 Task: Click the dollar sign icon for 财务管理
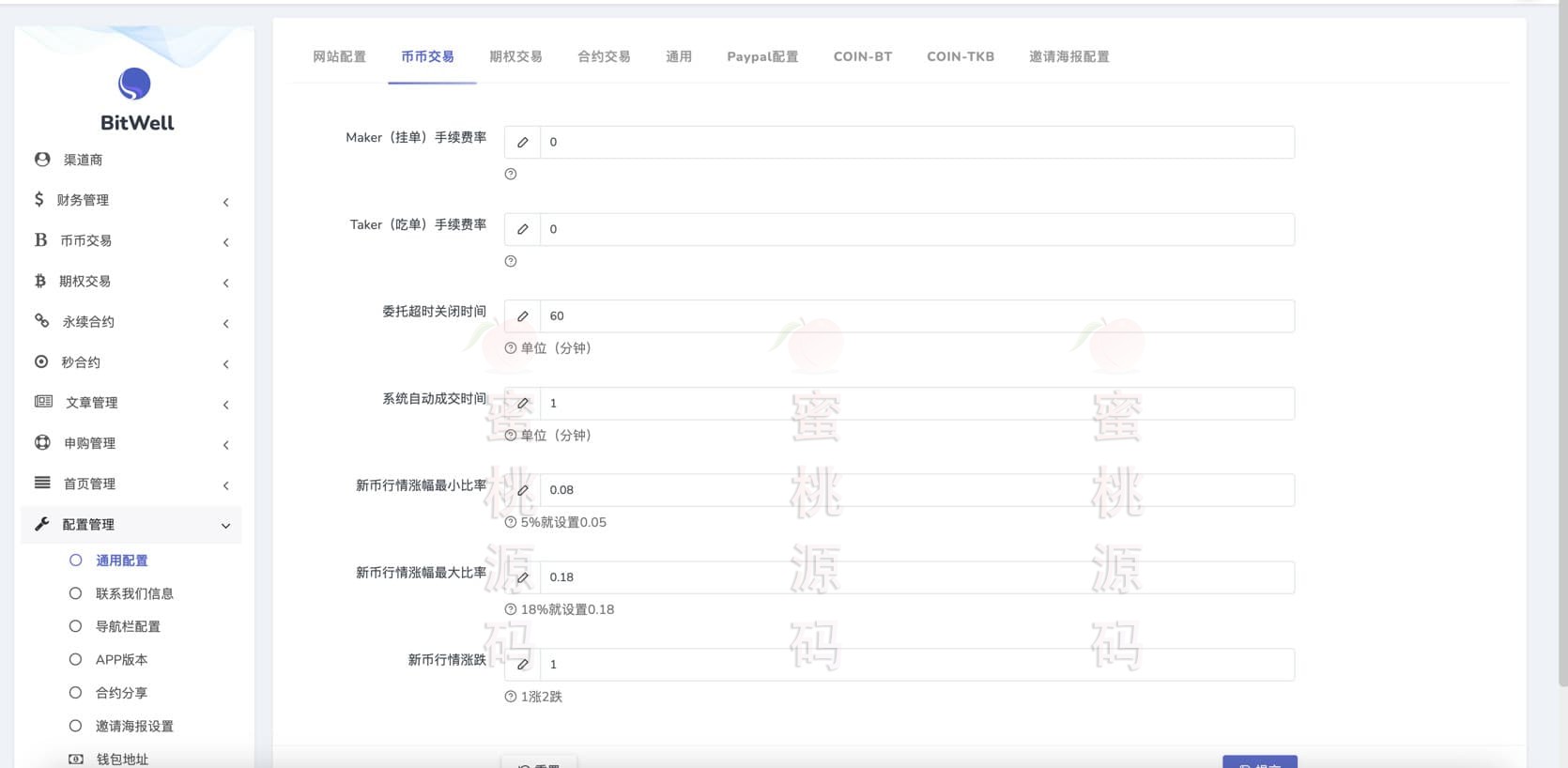click(x=38, y=199)
